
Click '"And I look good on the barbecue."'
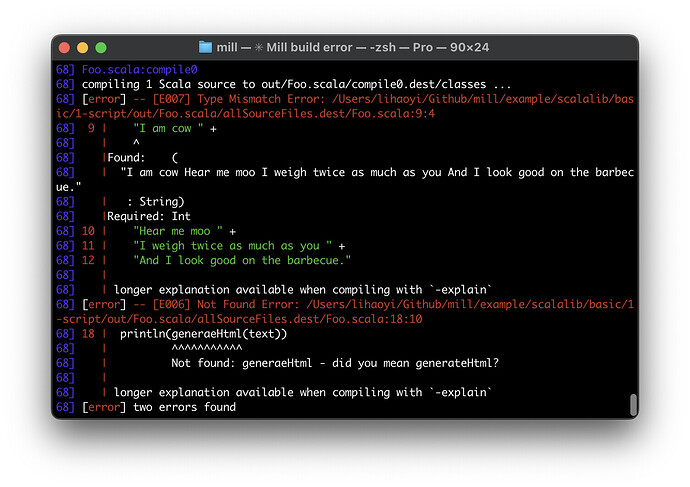[242, 260]
